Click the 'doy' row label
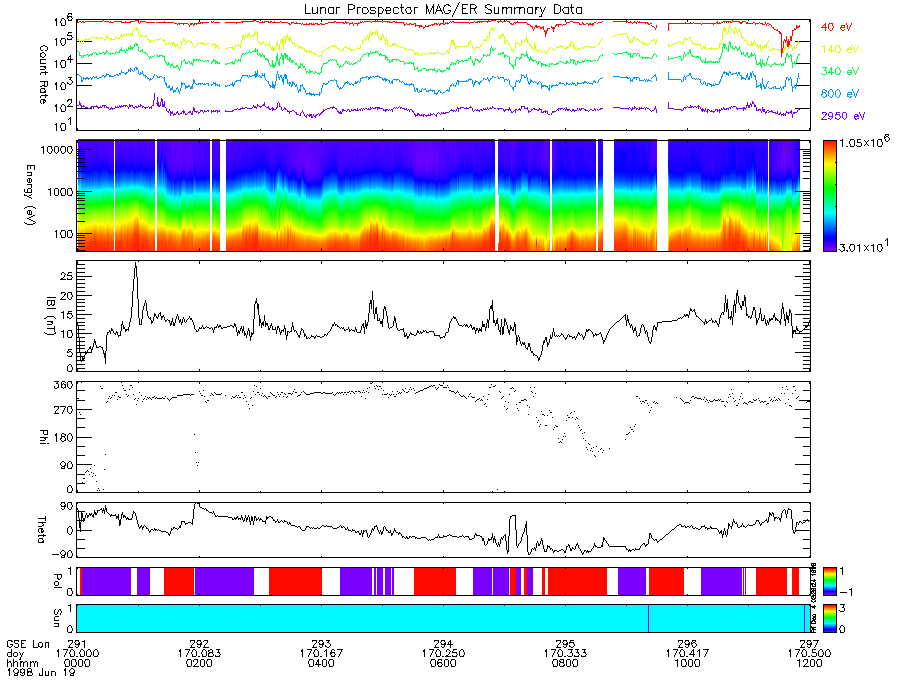 [15, 654]
